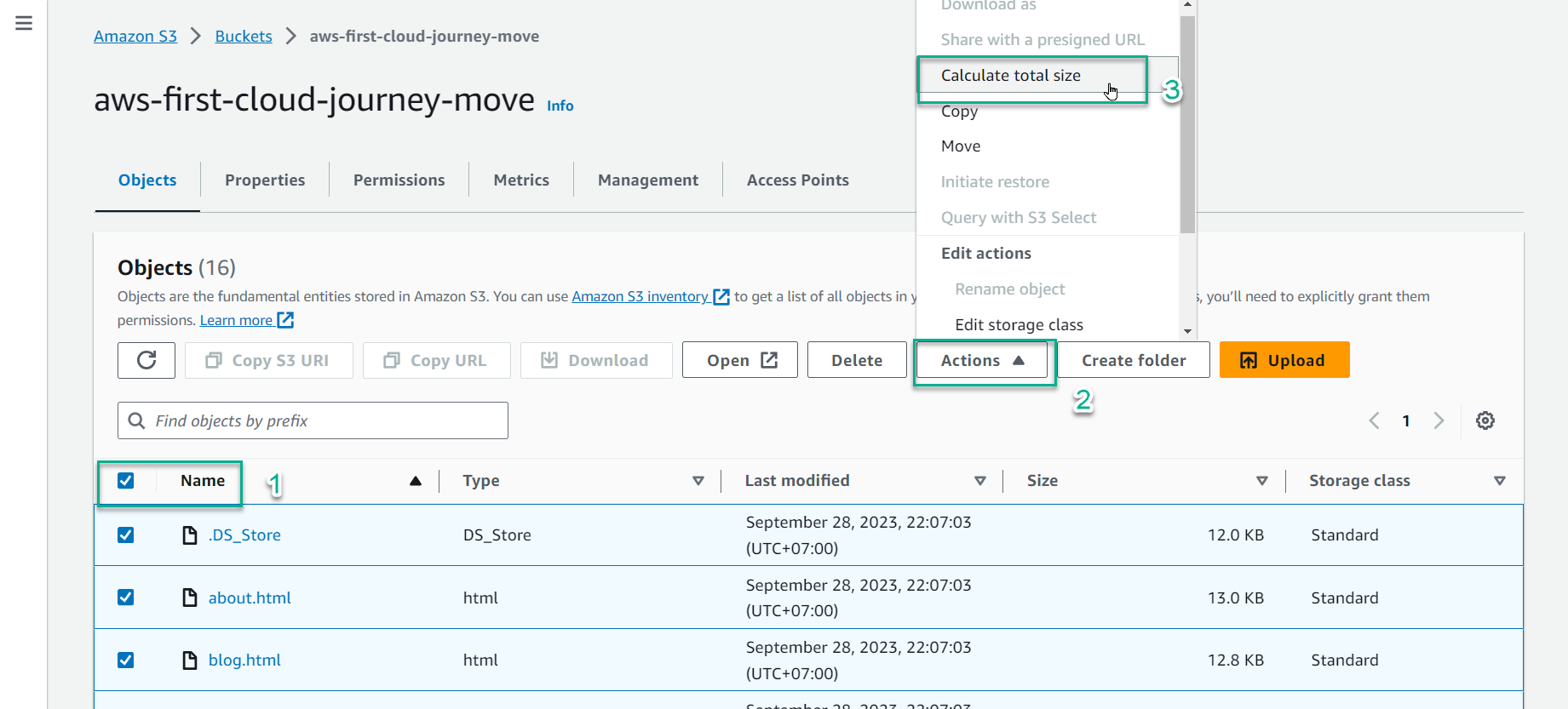Select Edit storage class menu item
The width and height of the screenshot is (1568, 709).
1048,324
